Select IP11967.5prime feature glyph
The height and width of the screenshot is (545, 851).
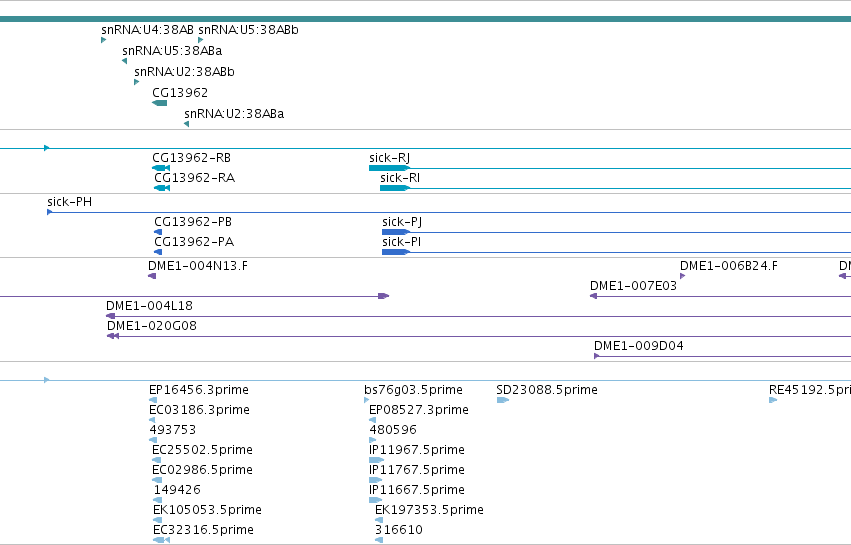[x=376, y=460]
